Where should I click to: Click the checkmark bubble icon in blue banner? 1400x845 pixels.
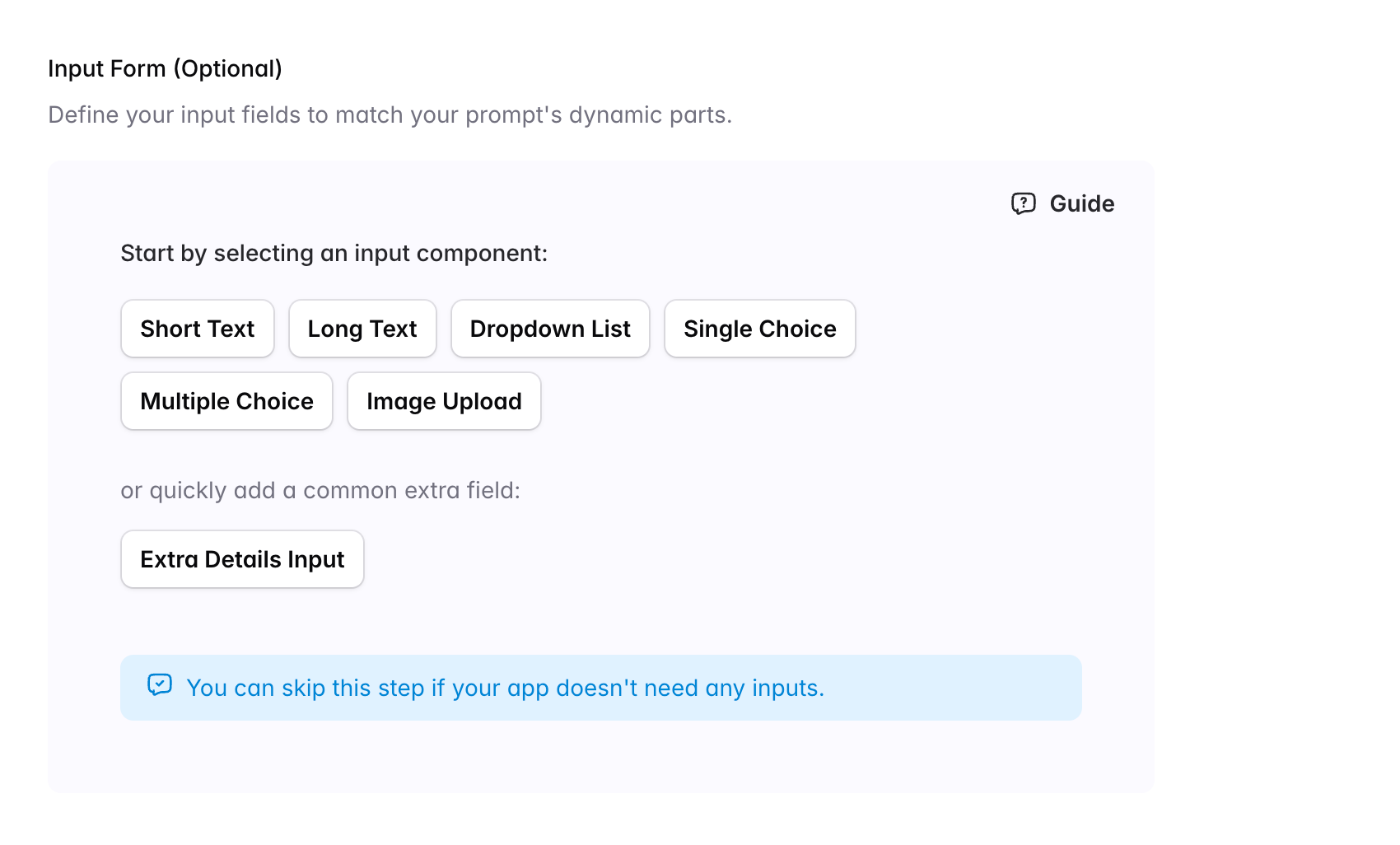pos(160,685)
